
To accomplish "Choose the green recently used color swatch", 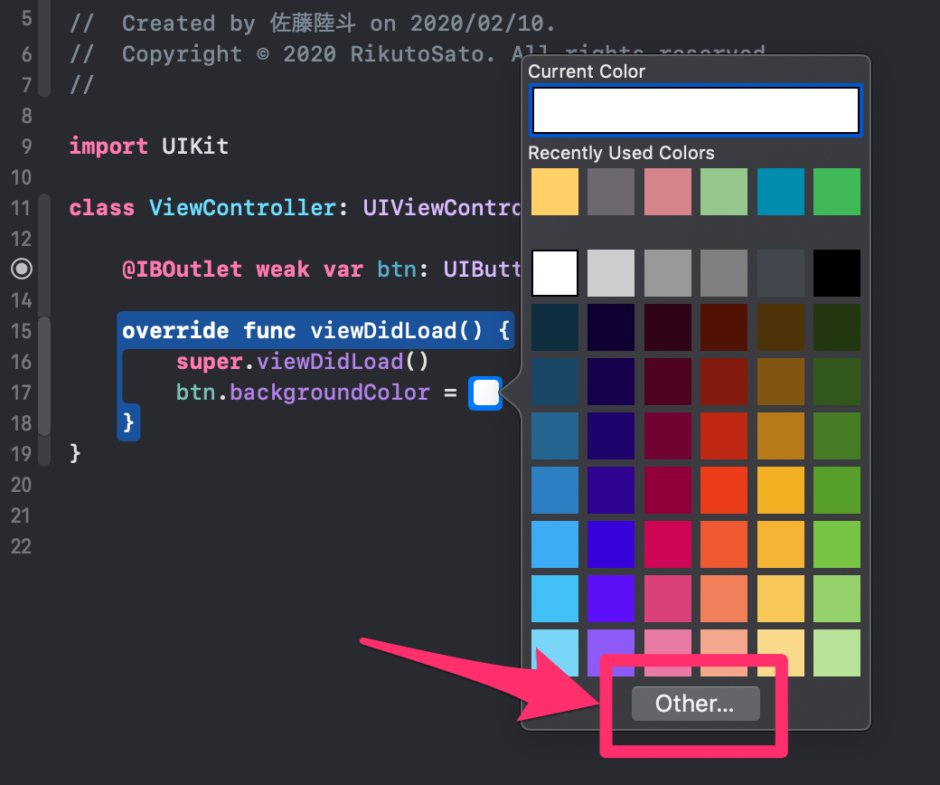I will pos(836,192).
